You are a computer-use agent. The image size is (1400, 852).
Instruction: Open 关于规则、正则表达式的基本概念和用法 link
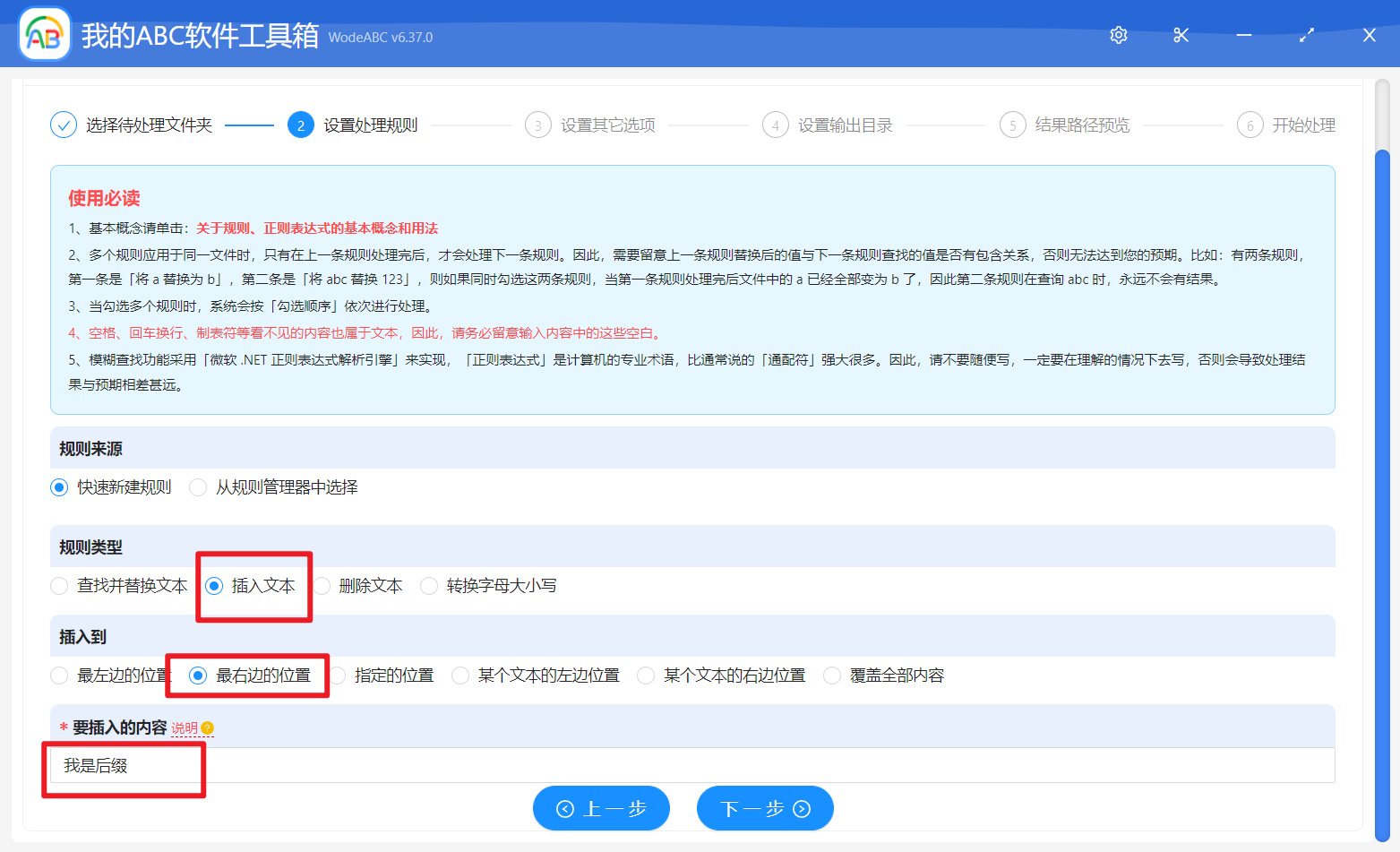pyautogui.click(x=317, y=228)
